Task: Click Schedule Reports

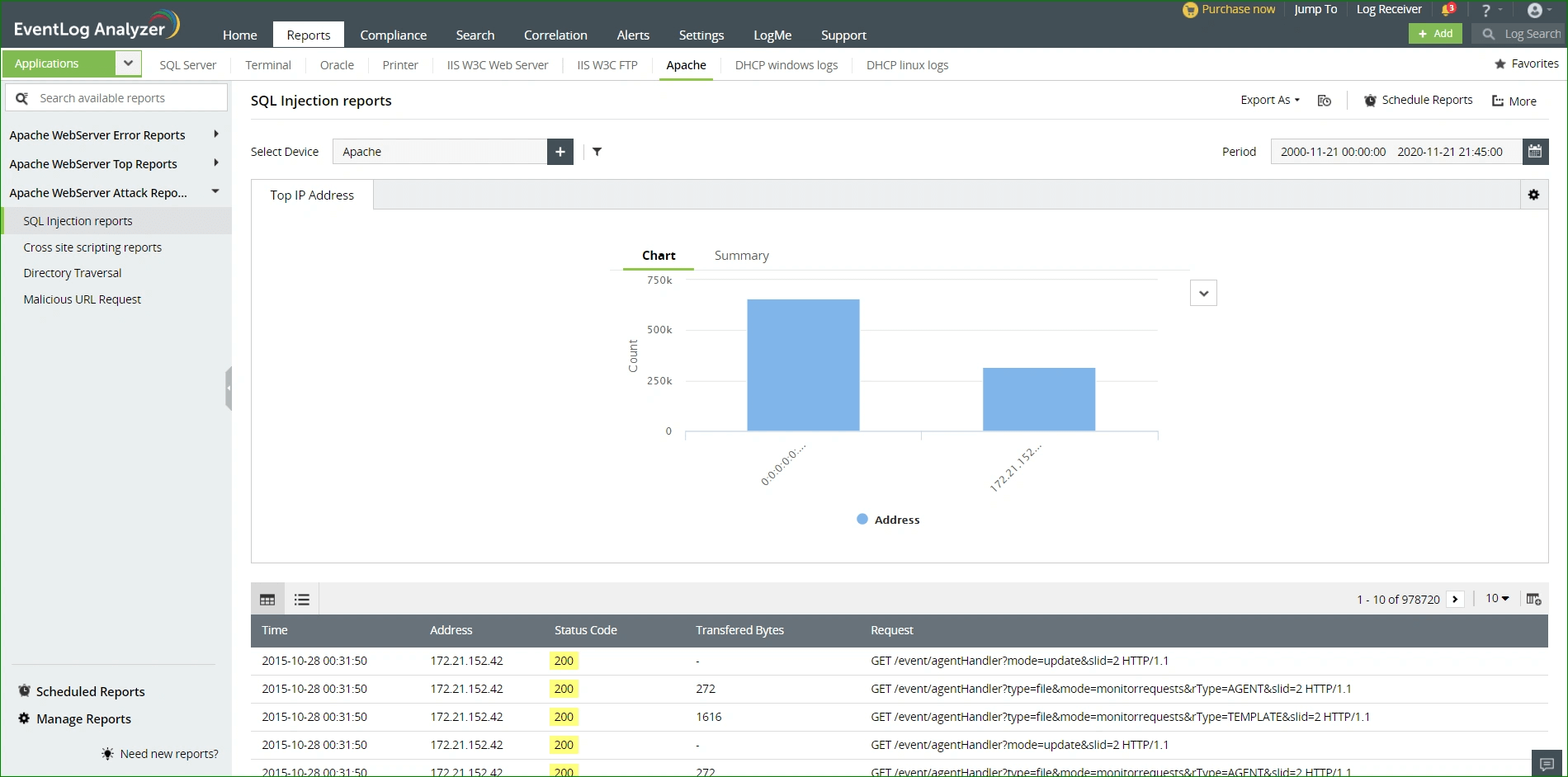Action: 1418,100
